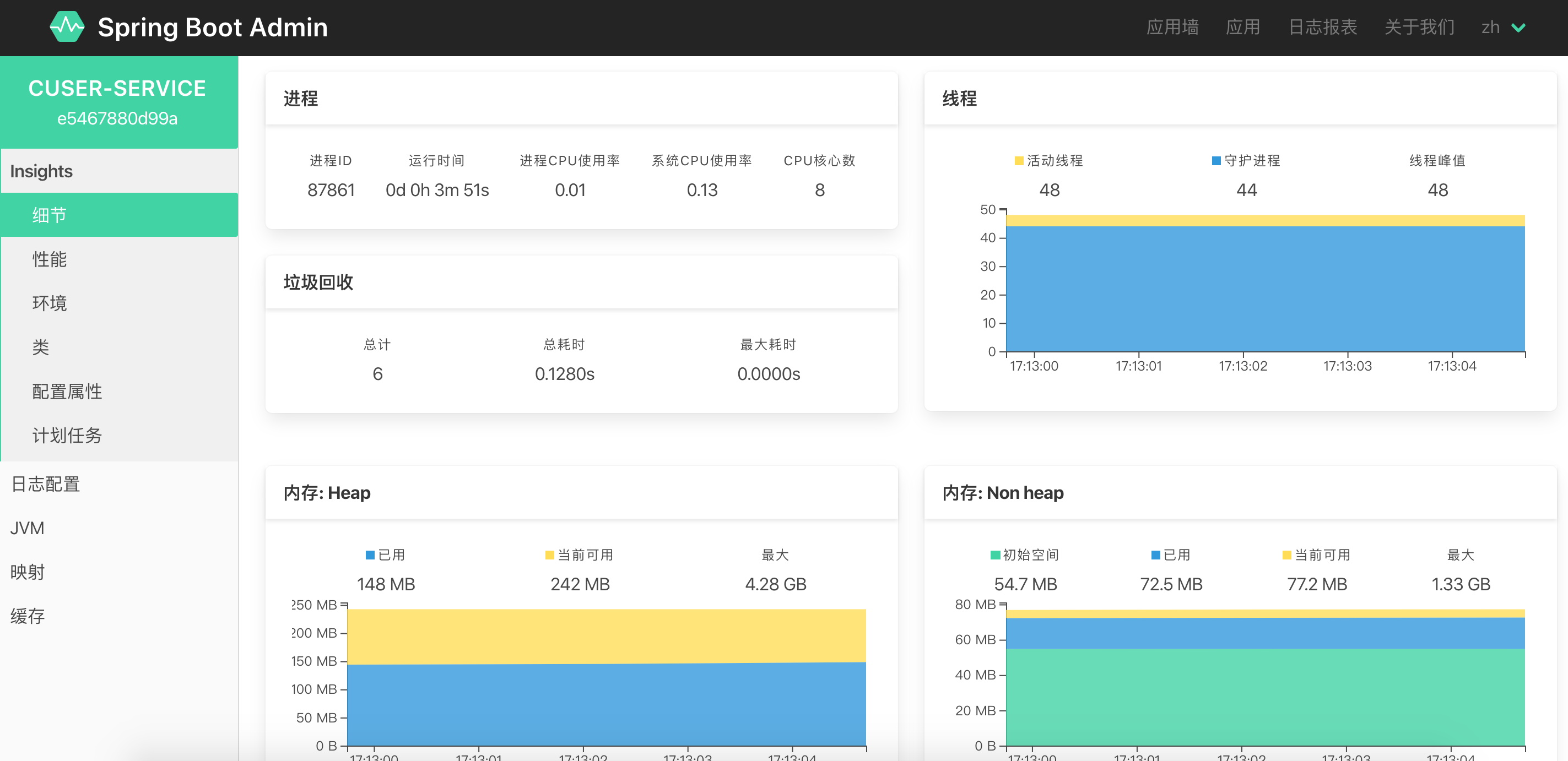Click the 进程CPU使用率 value 0.01
The width and height of the screenshot is (1568, 761).
pos(570,190)
